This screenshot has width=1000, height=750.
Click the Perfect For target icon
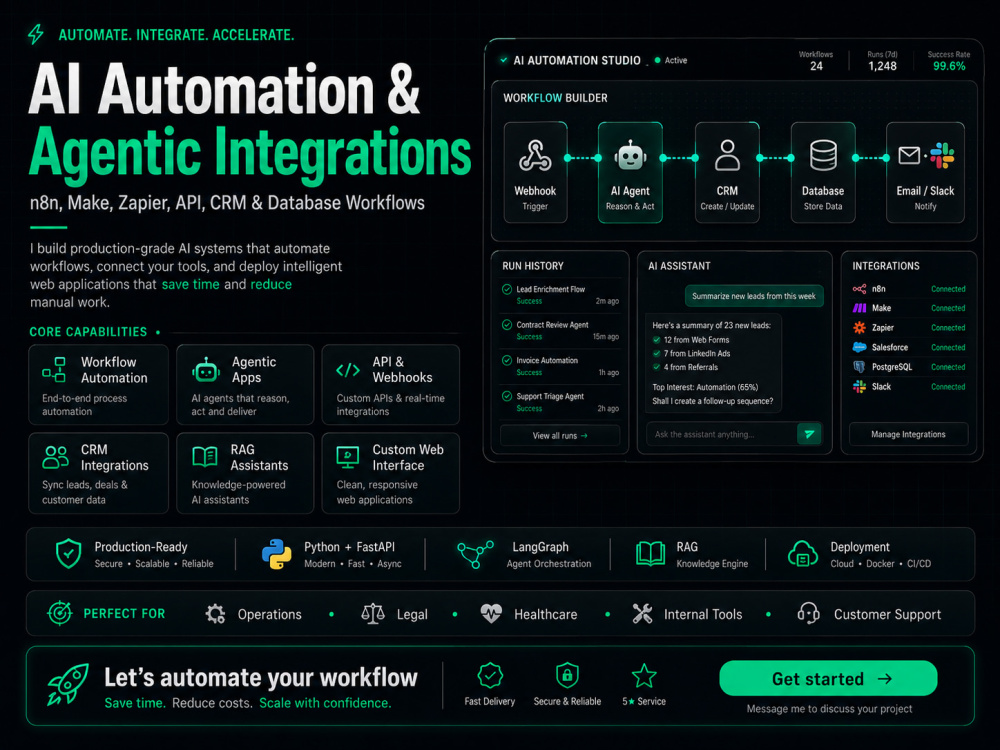[59, 614]
